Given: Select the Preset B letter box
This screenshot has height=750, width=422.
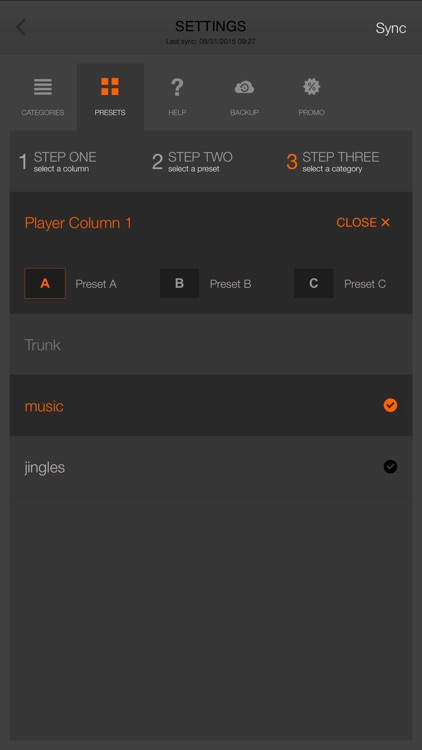Looking at the screenshot, I should 179,283.
